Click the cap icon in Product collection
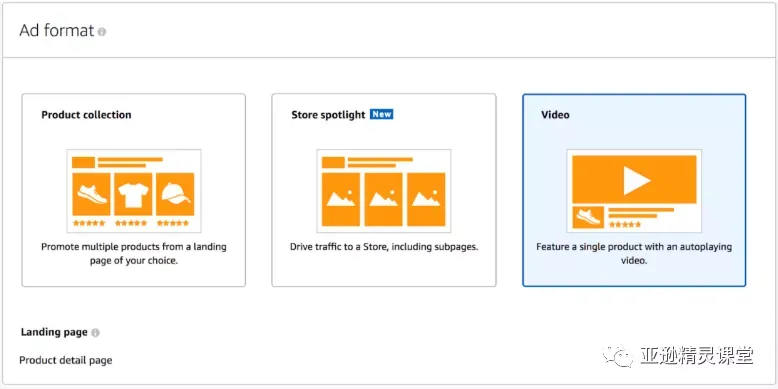The height and width of the screenshot is (389, 778). click(175, 194)
